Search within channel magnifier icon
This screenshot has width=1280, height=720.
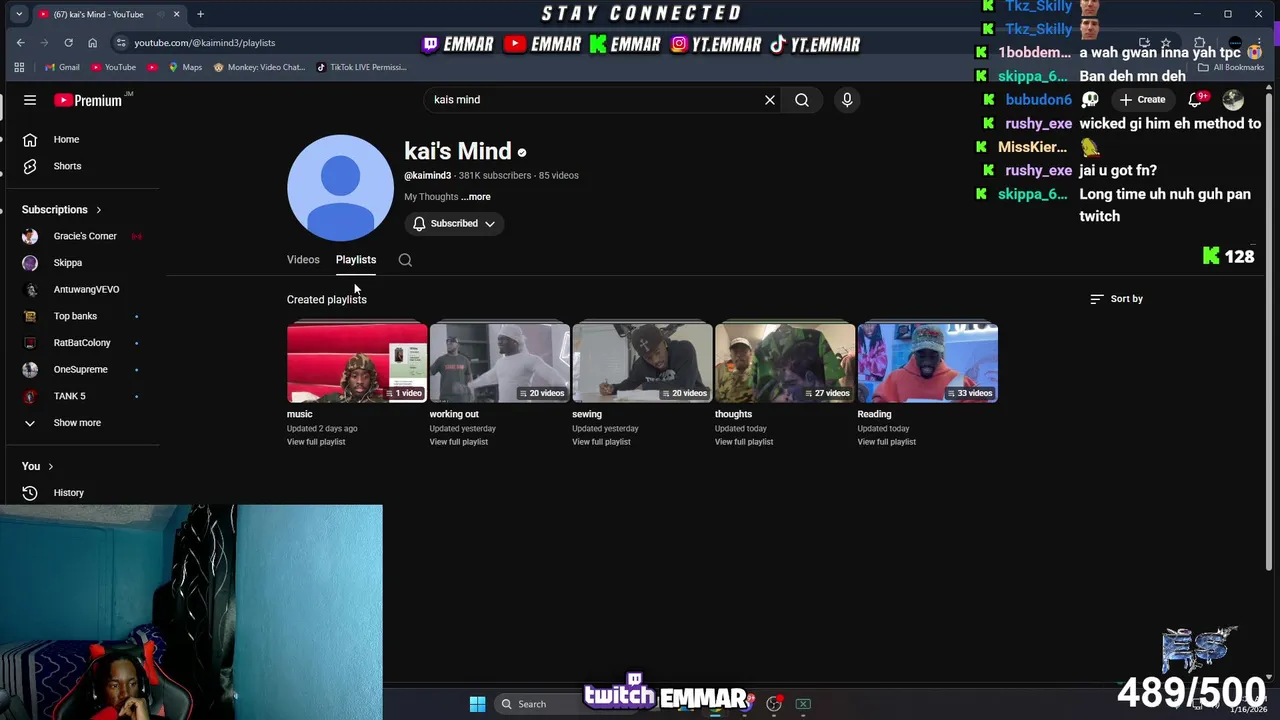405,260
